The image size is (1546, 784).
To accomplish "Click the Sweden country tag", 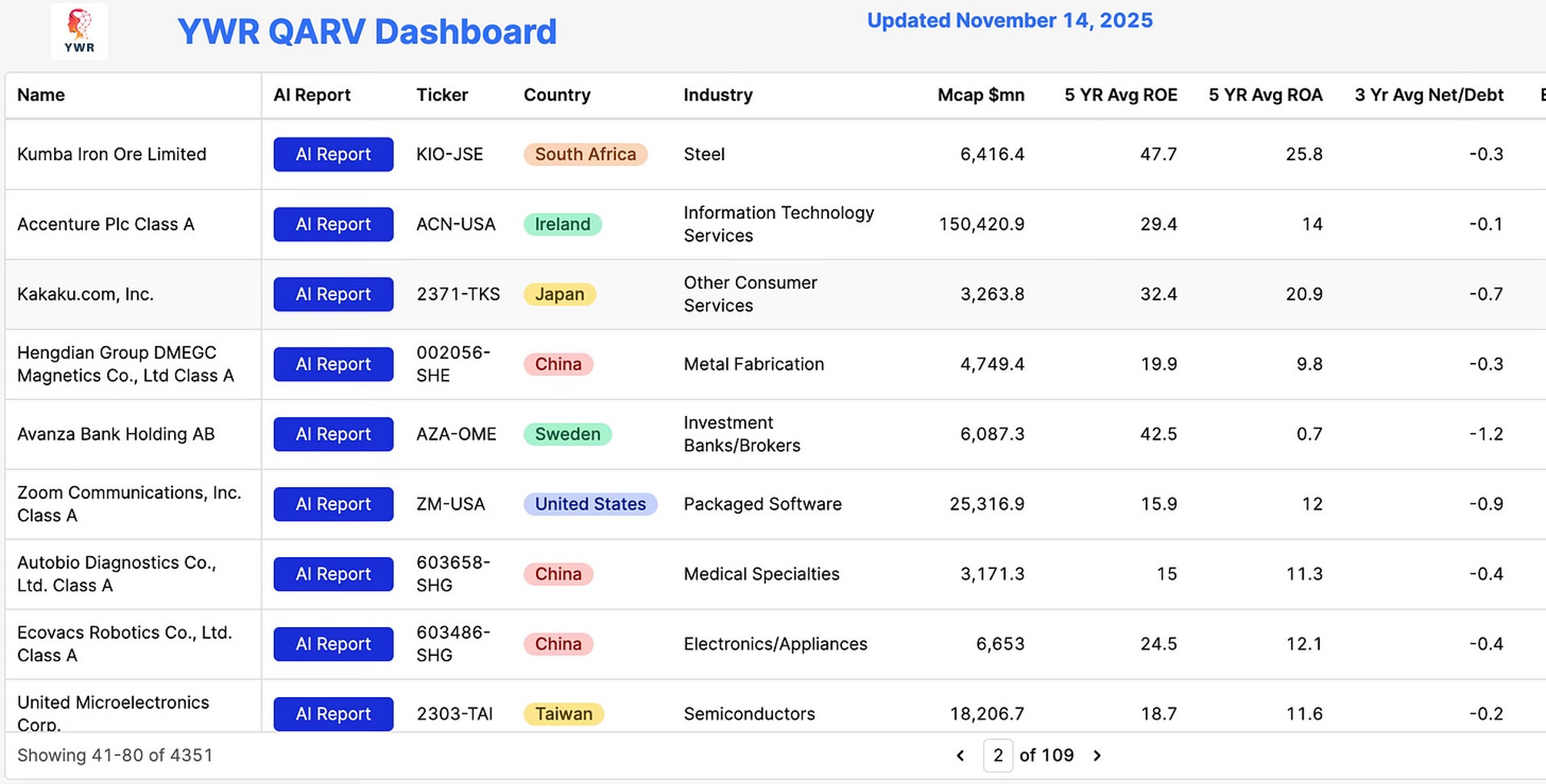I will coord(568,434).
